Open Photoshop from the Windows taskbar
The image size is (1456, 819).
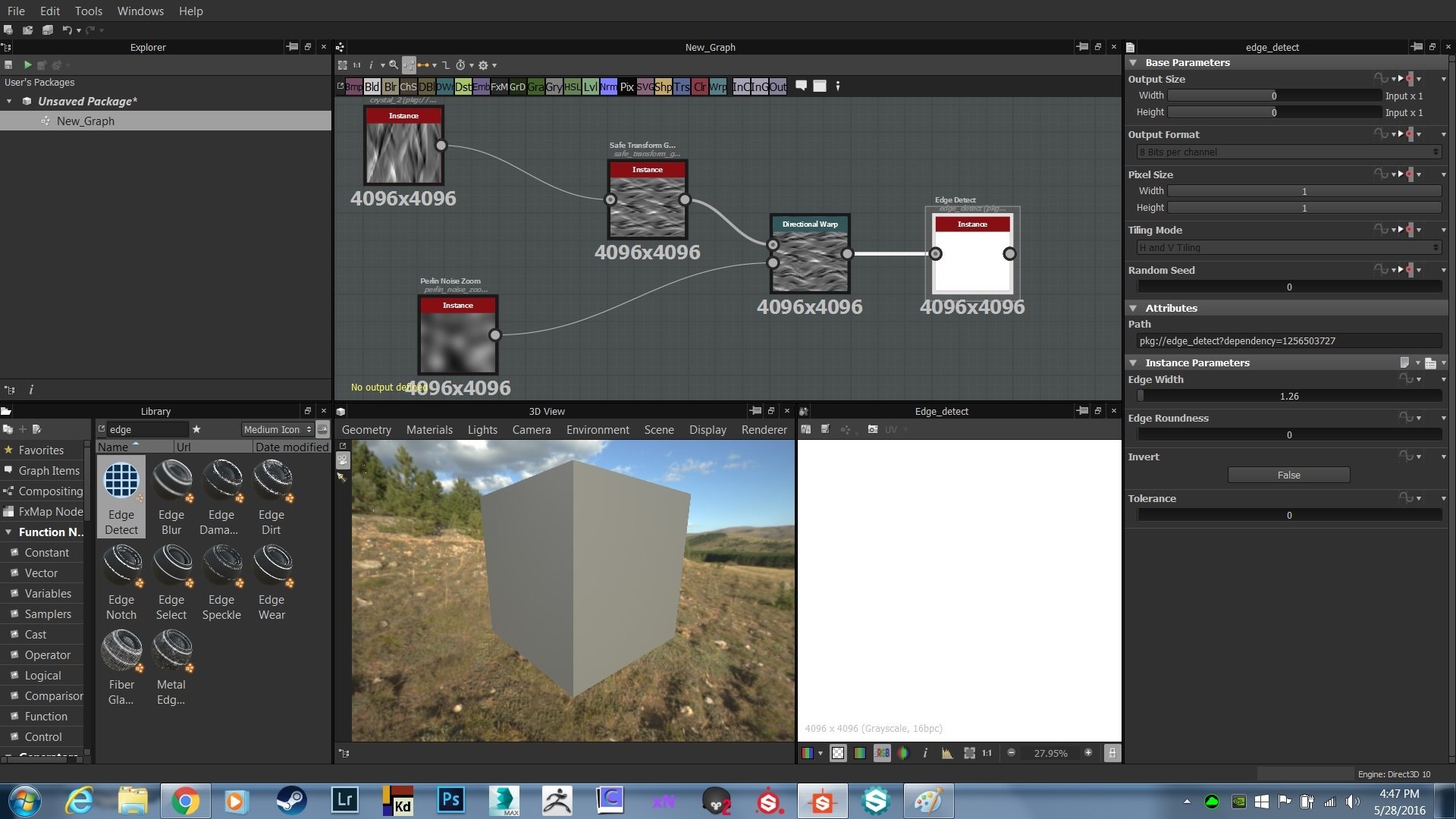point(450,800)
